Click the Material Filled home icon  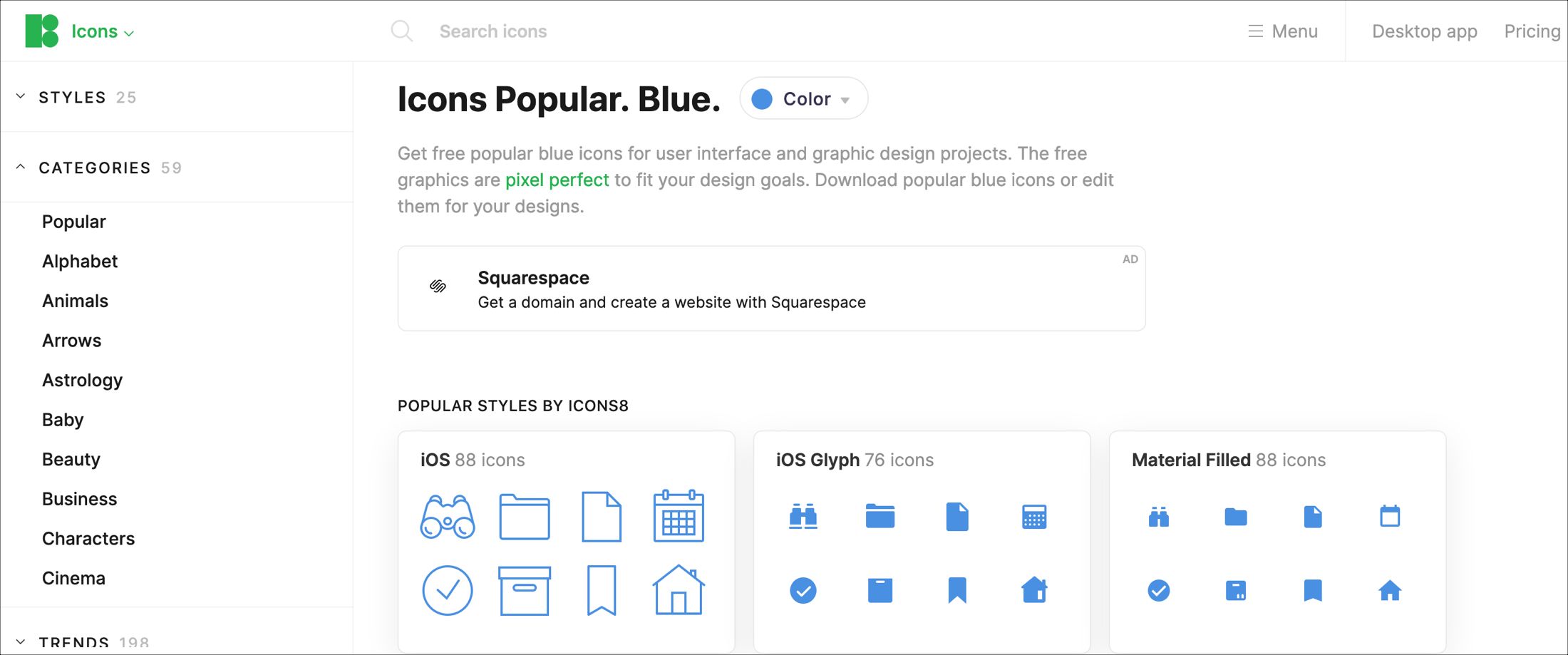(1389, 590)
